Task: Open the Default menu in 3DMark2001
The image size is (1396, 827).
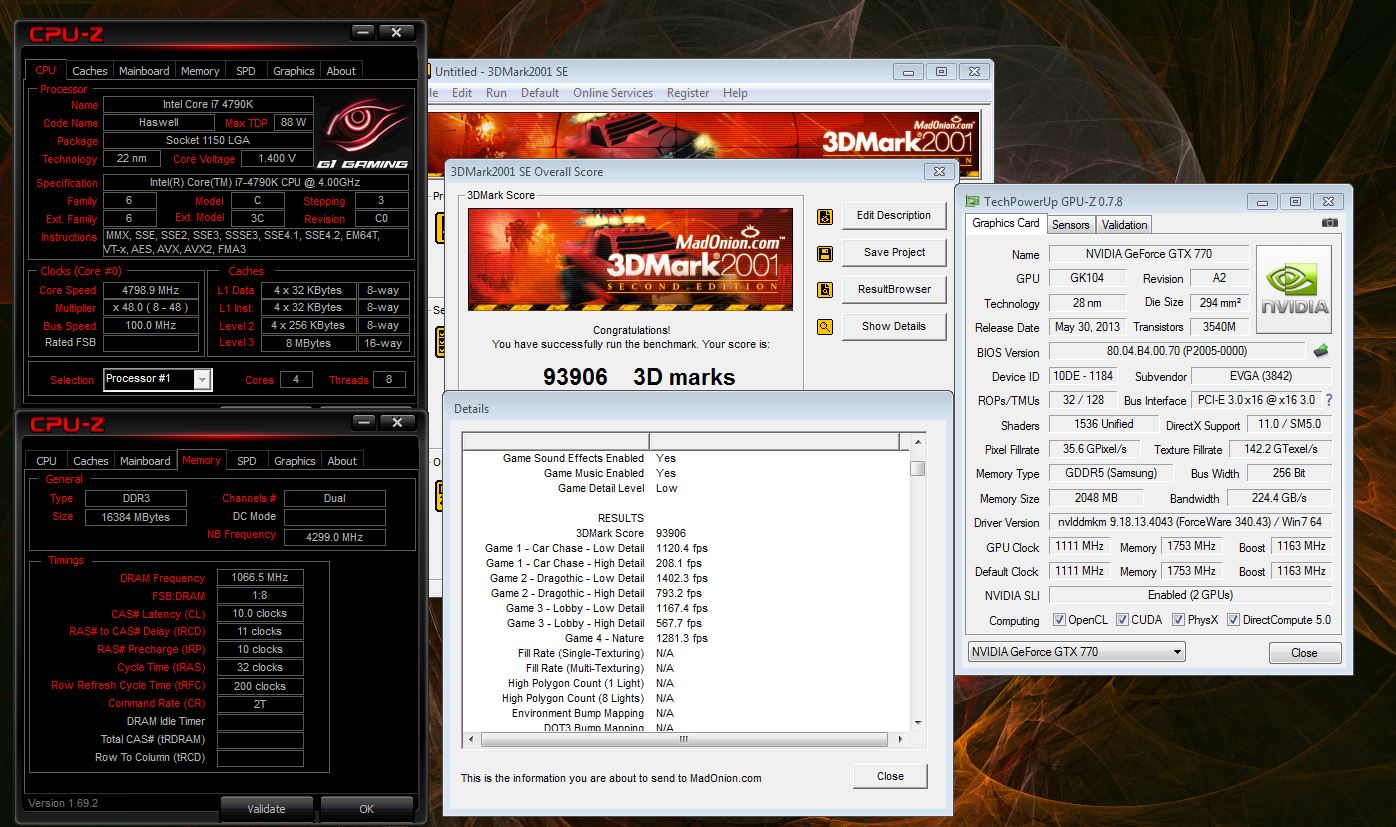Action: click(540, 93)
